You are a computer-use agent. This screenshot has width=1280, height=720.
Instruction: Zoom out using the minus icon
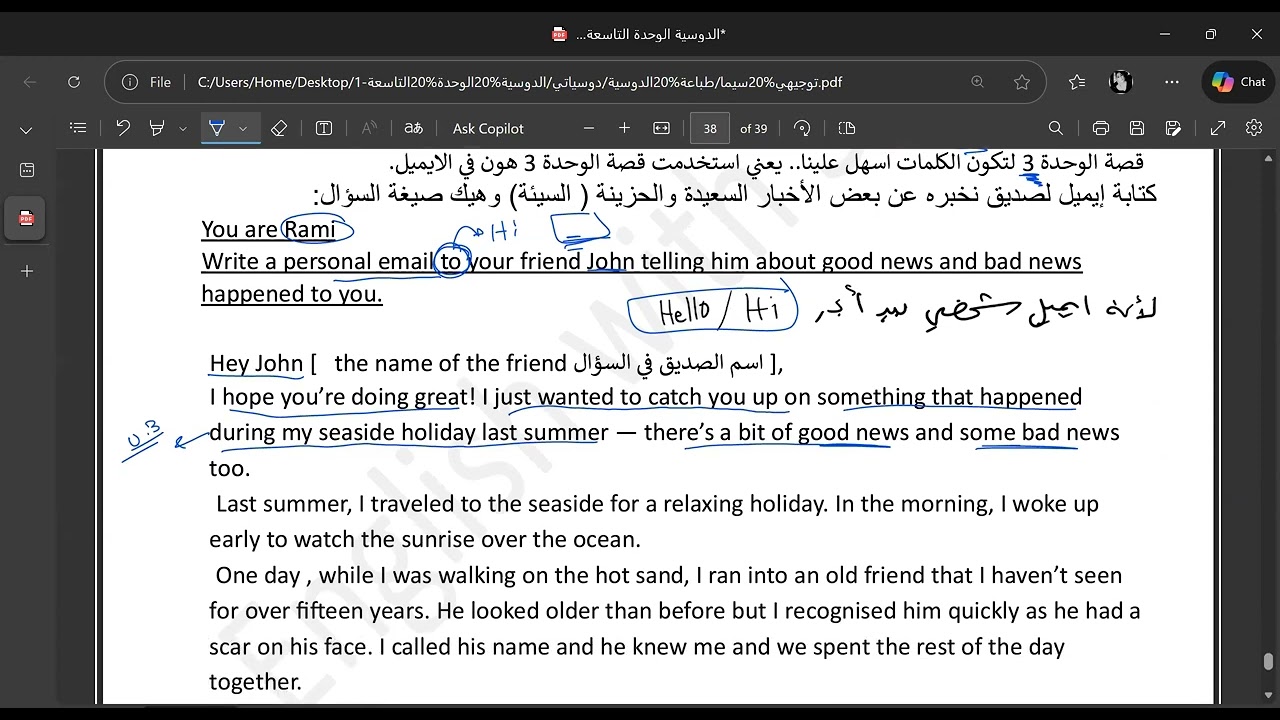click(x=589, y=128)
